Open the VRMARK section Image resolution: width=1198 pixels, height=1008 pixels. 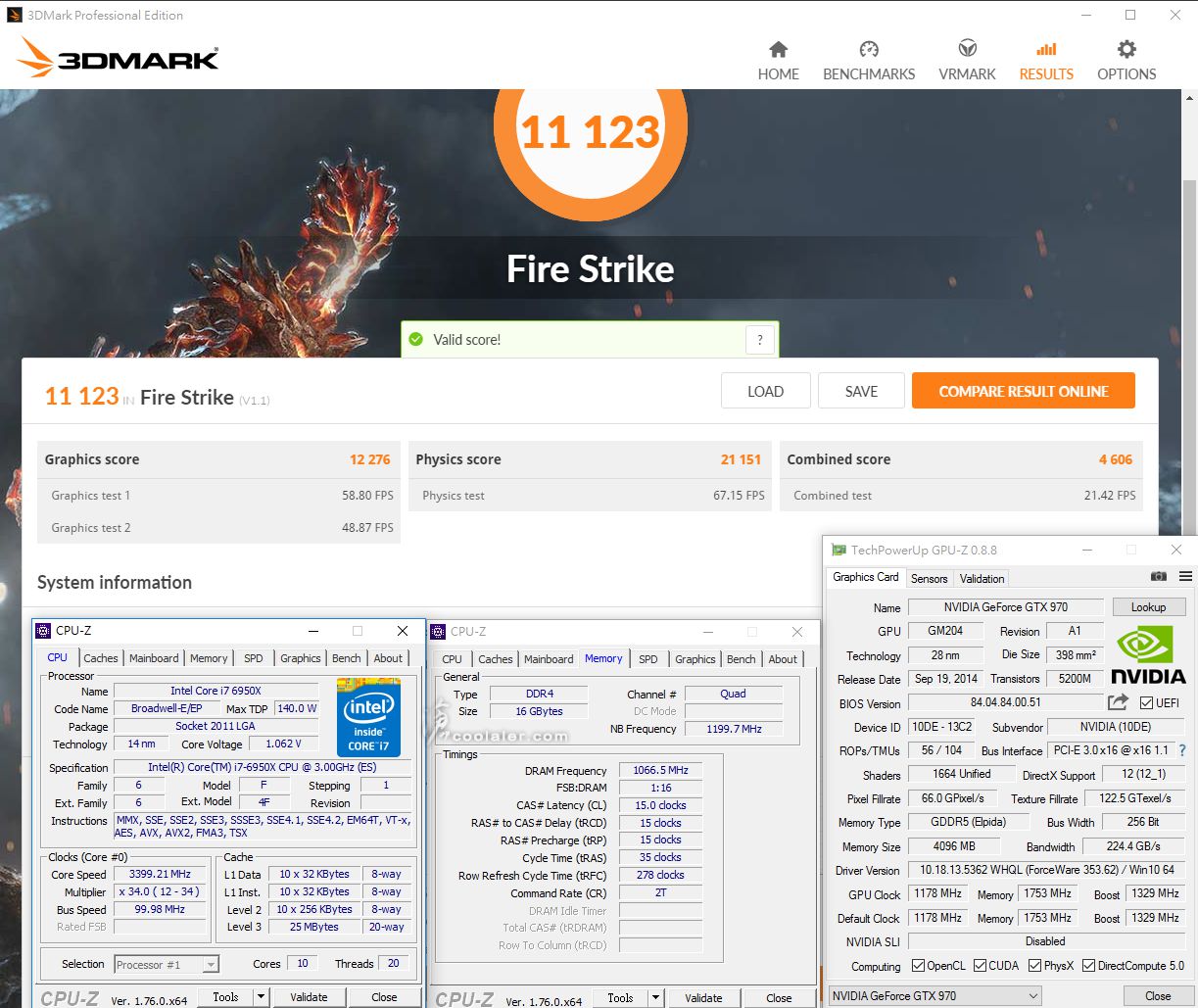pyautogui.click(x=967, y=61)
